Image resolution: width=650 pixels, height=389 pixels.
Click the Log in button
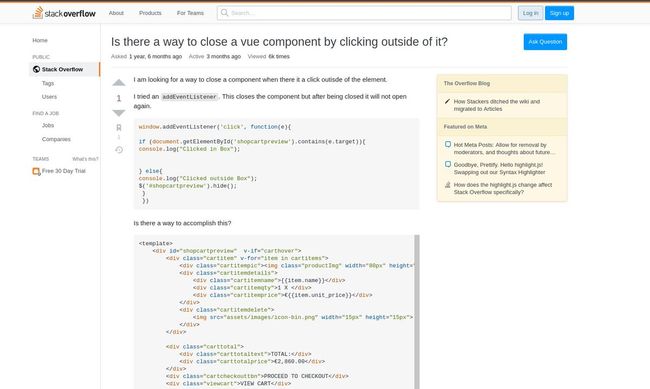pyautogui.click(x=530, y=13)
